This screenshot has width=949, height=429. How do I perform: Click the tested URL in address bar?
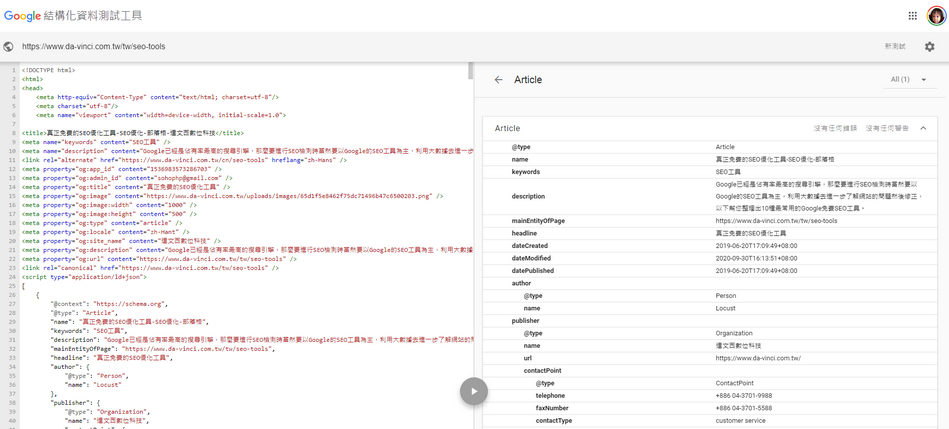pyautogui.click(x=94, y=47)
